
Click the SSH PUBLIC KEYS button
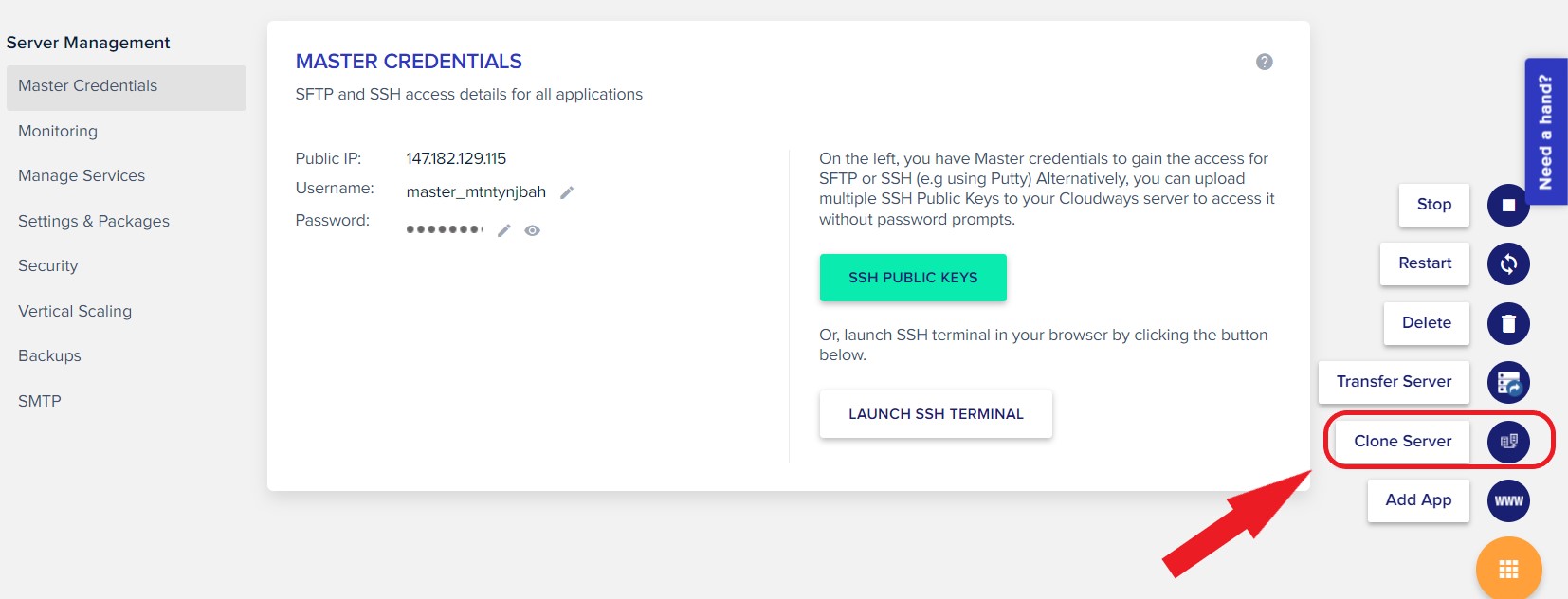click(913, 278)
